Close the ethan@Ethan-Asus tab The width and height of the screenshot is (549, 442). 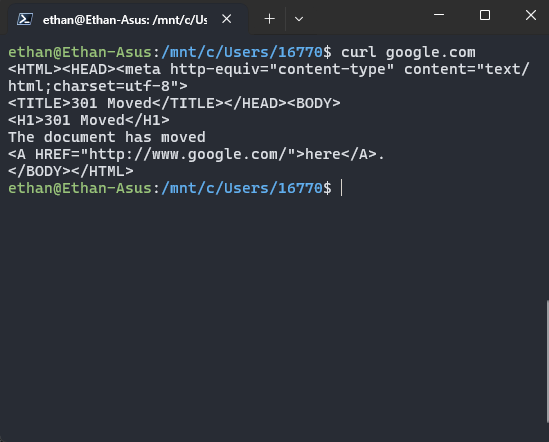click(227, 19)
